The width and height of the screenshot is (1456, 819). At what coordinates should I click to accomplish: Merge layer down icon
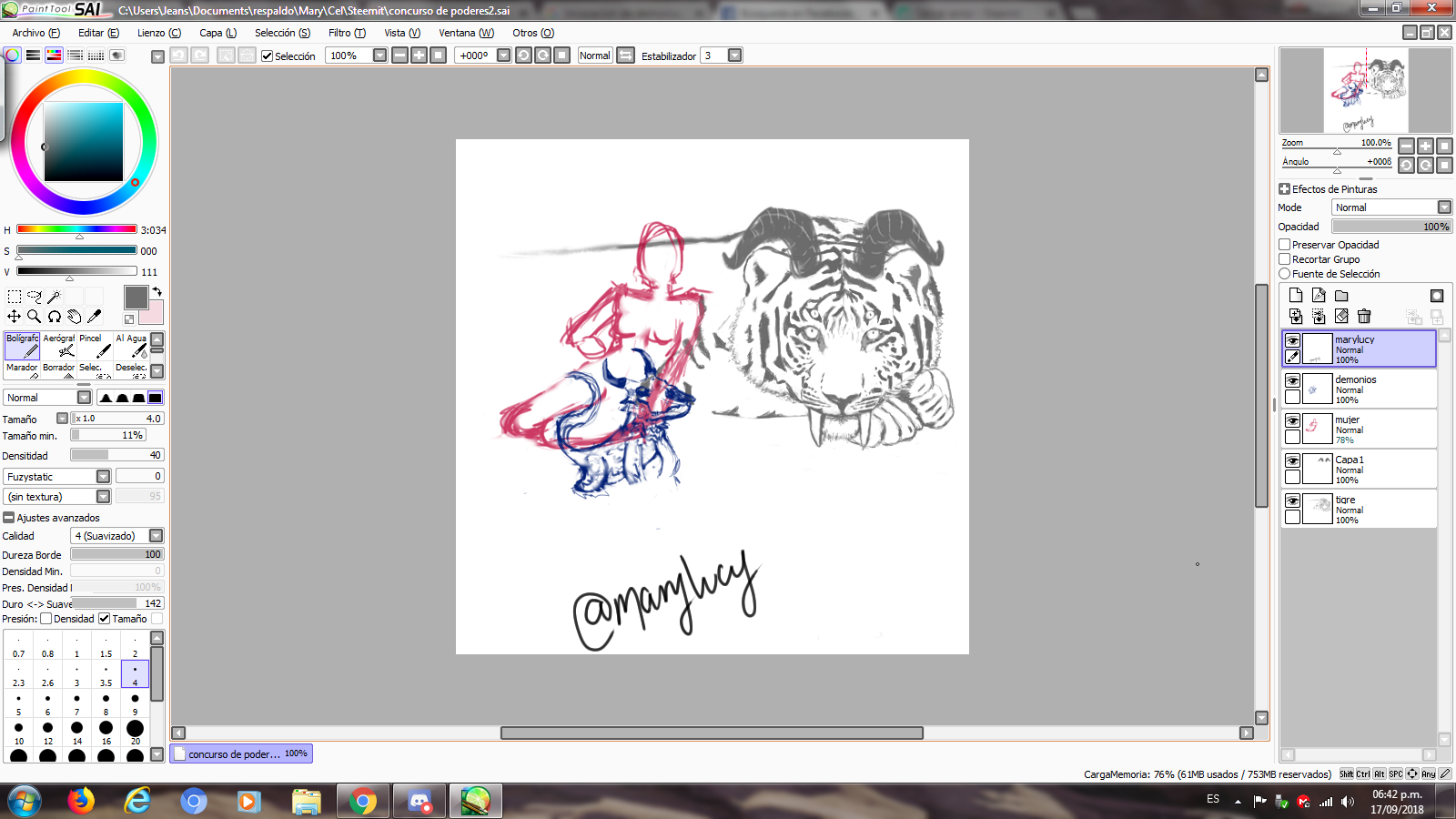[1319, 317]
